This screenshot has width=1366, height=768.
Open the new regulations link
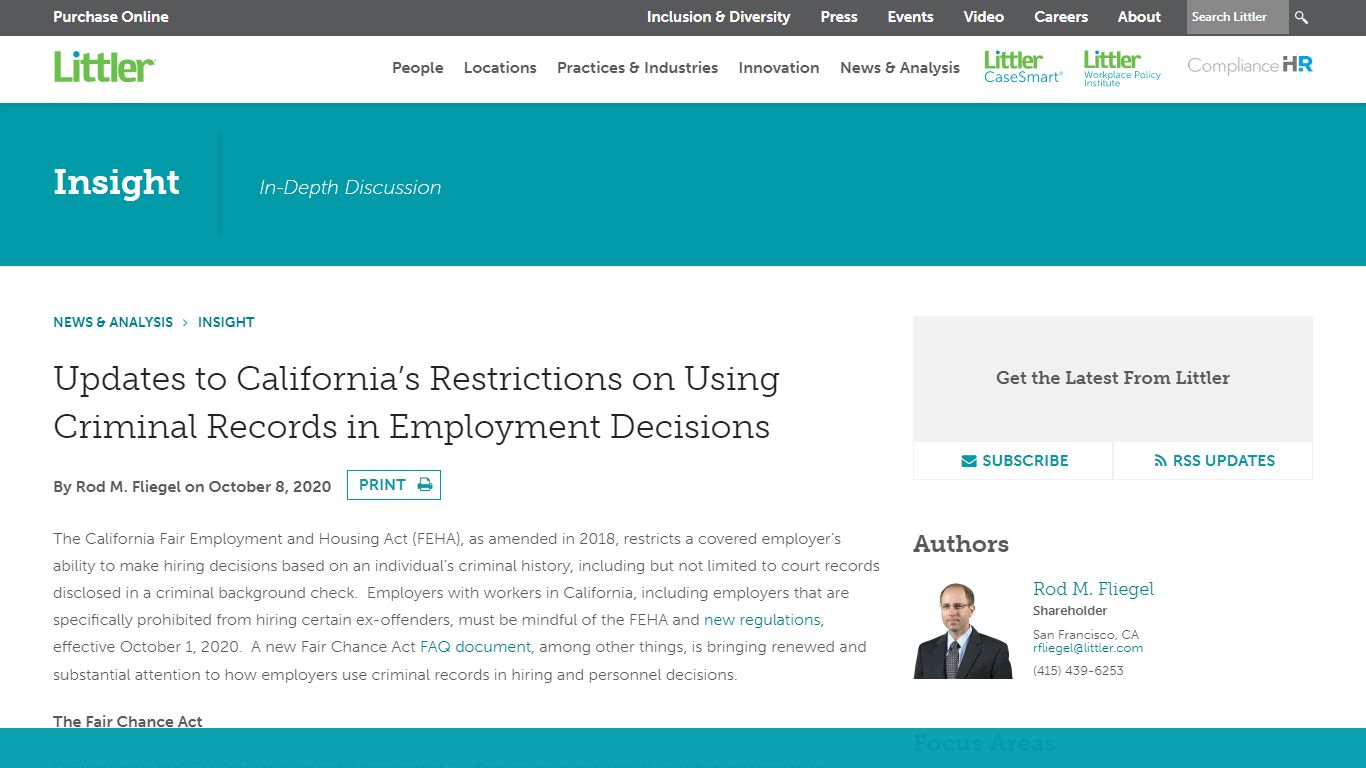[x=762, y=620]
